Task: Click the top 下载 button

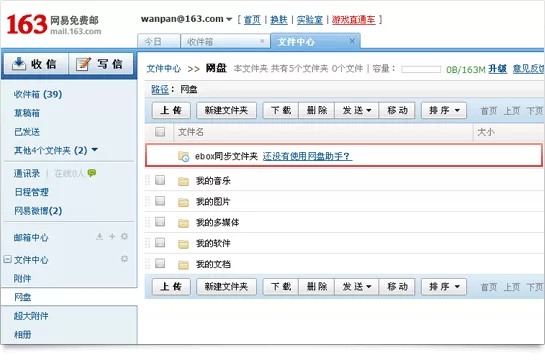Action: [x=281, y=111]
